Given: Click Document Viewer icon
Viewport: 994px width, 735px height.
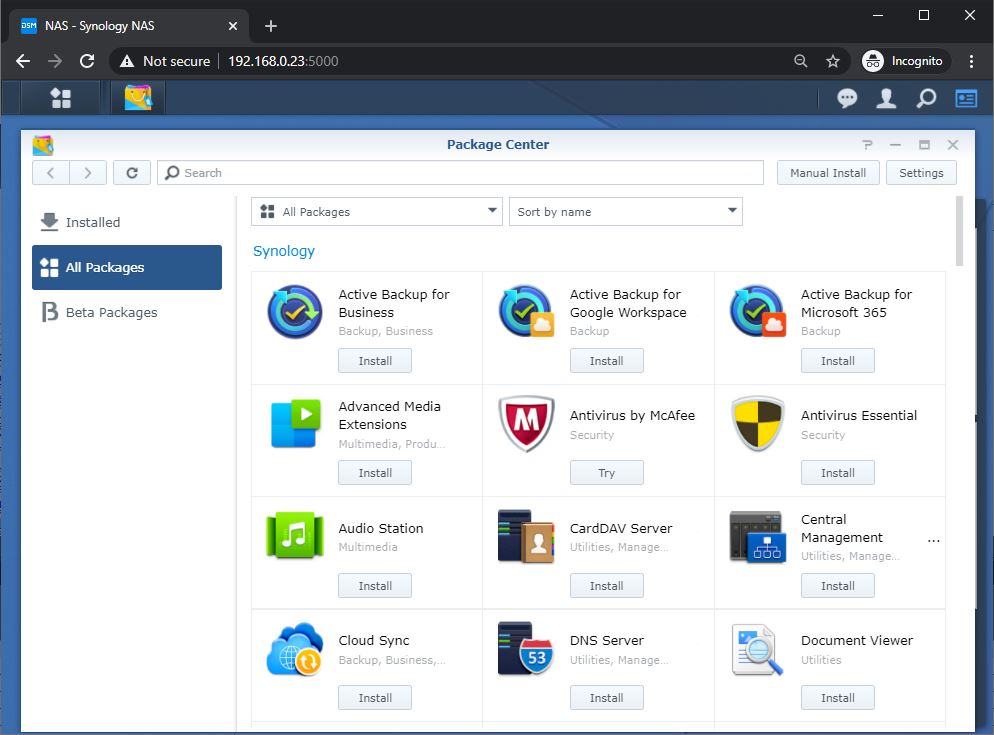Looking at the screenshot, I should (758, 650).
